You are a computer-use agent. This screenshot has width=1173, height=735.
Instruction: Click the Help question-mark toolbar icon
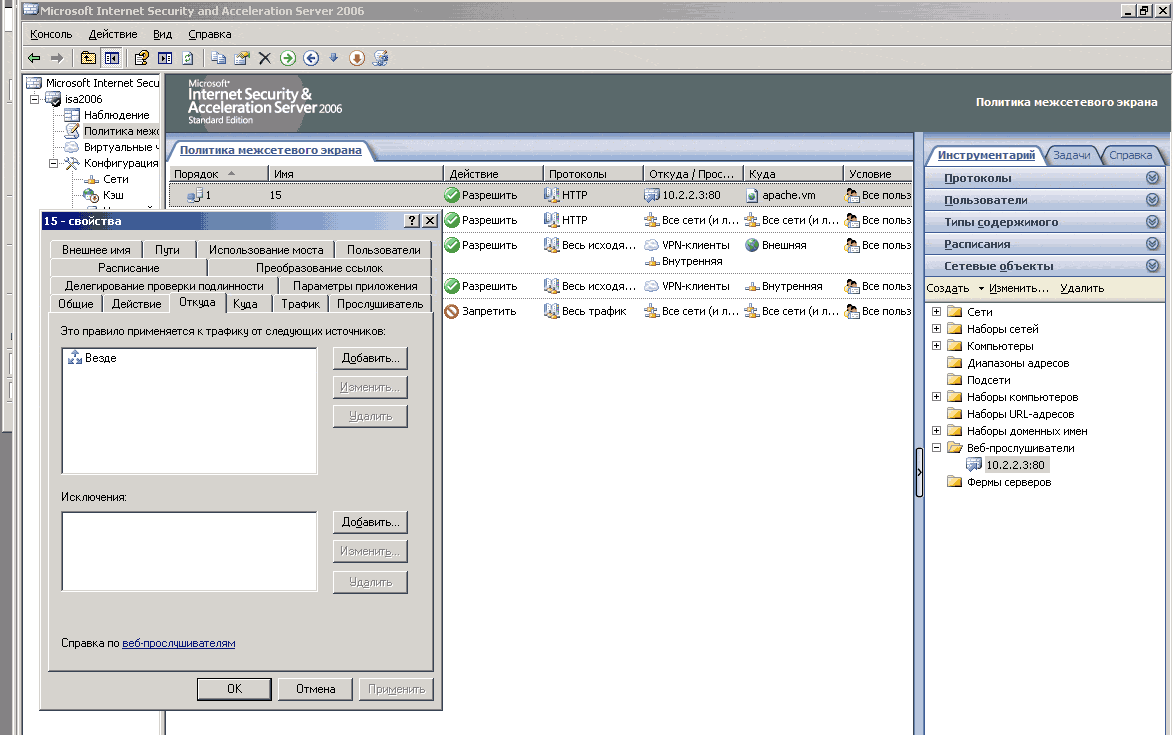tap(142, 58)
